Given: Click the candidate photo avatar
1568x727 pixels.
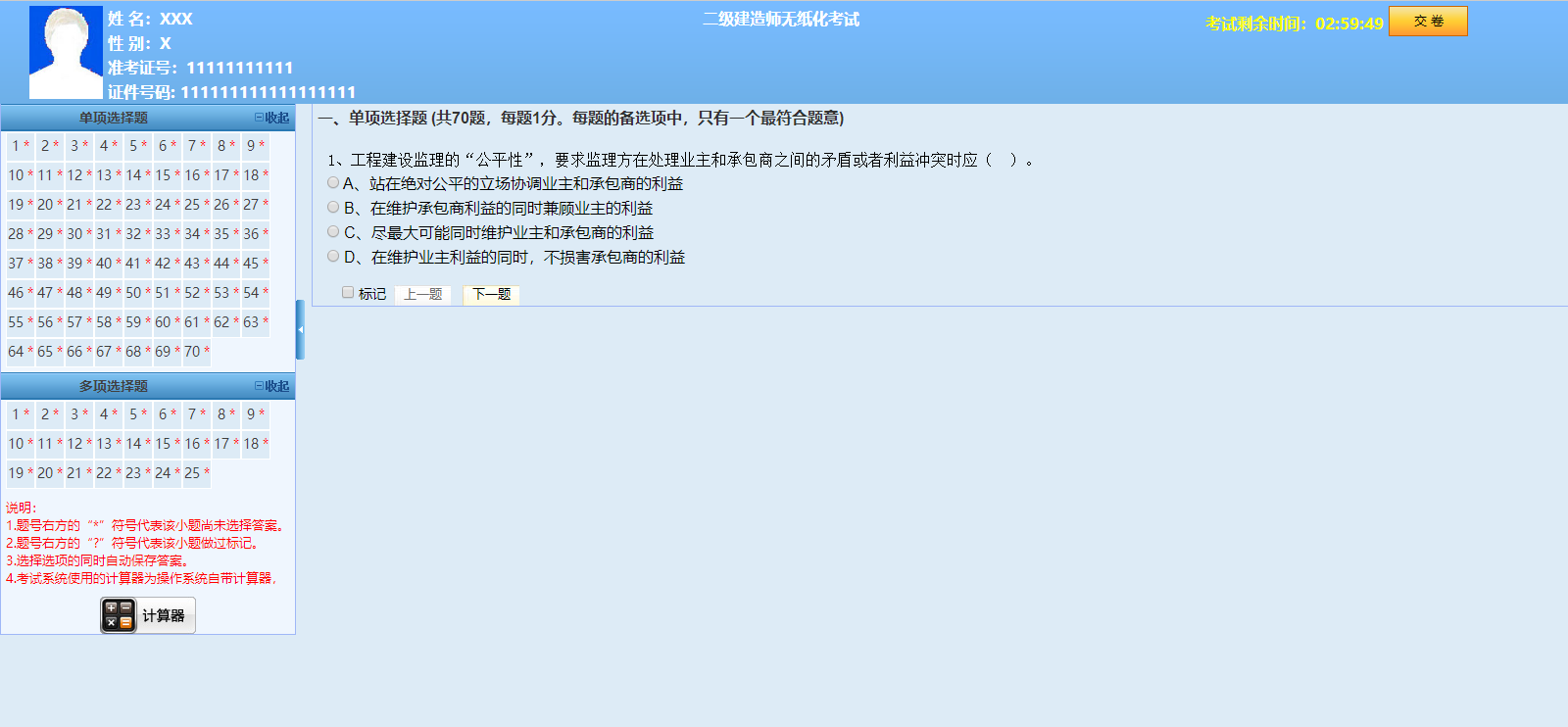Looking at the screenshot, I should pos(66,53).
